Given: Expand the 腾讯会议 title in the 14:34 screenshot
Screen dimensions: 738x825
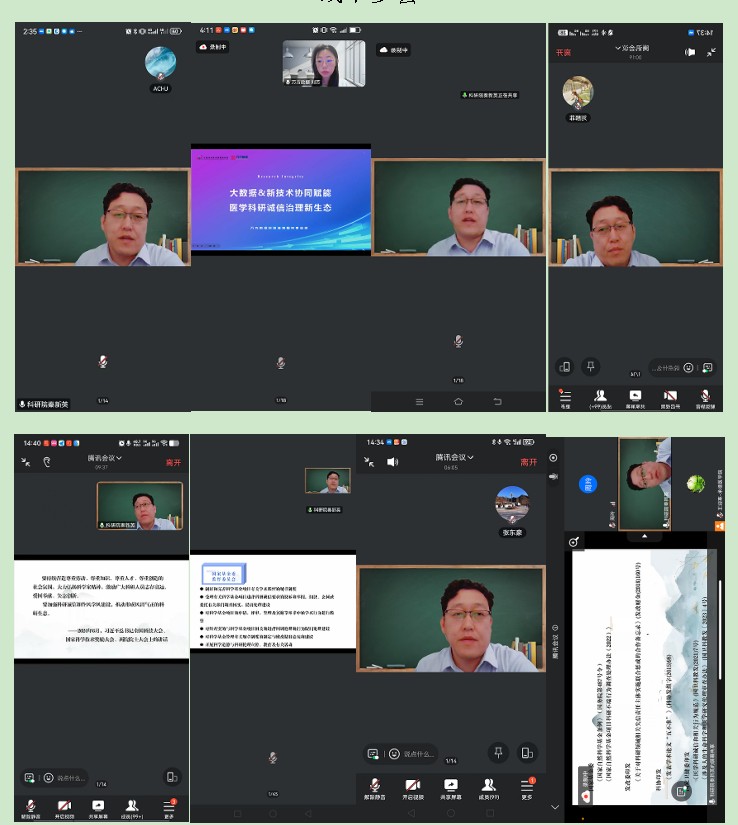Looking at the screenshot, I should coord(454,457).
